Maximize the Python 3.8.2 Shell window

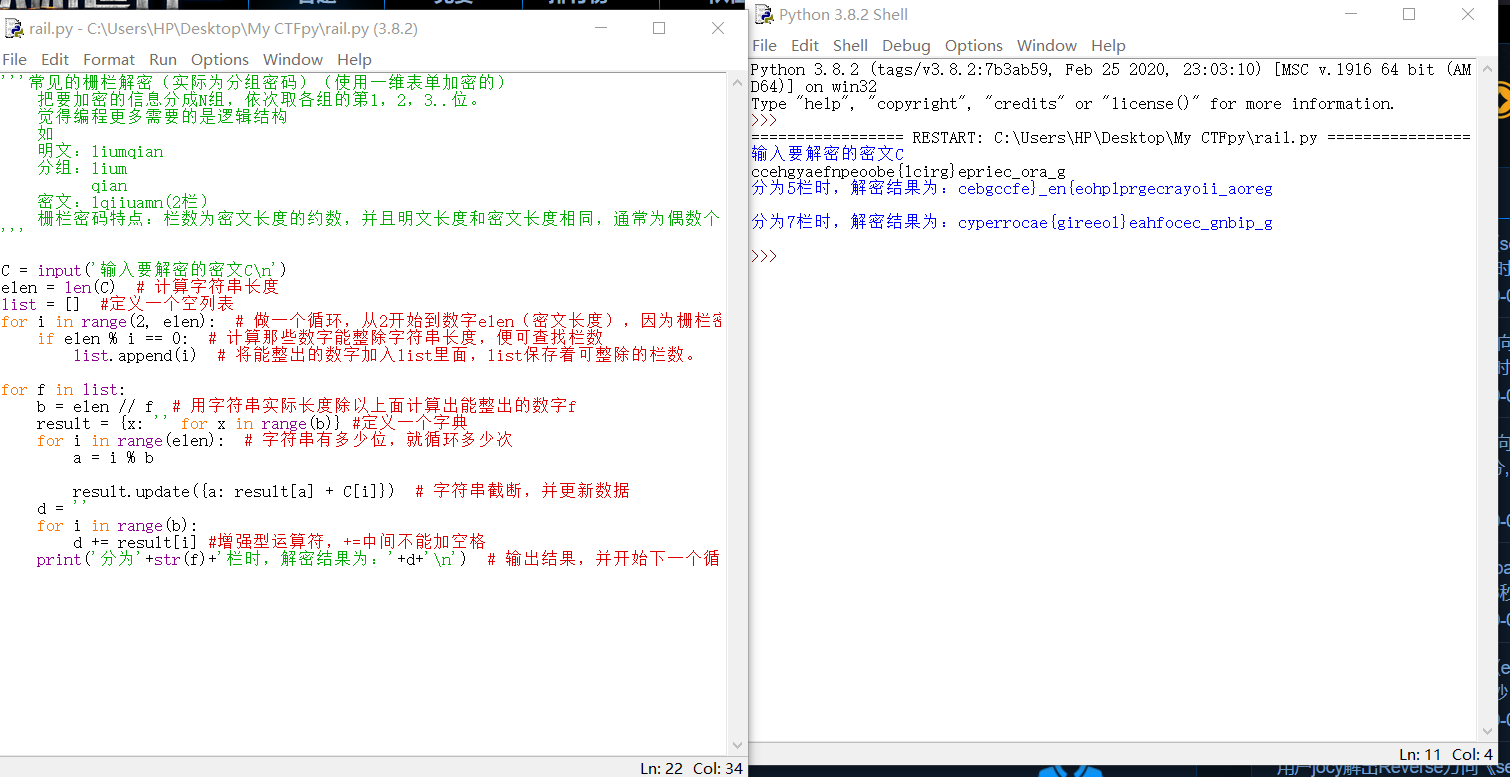coord(1409,14)
